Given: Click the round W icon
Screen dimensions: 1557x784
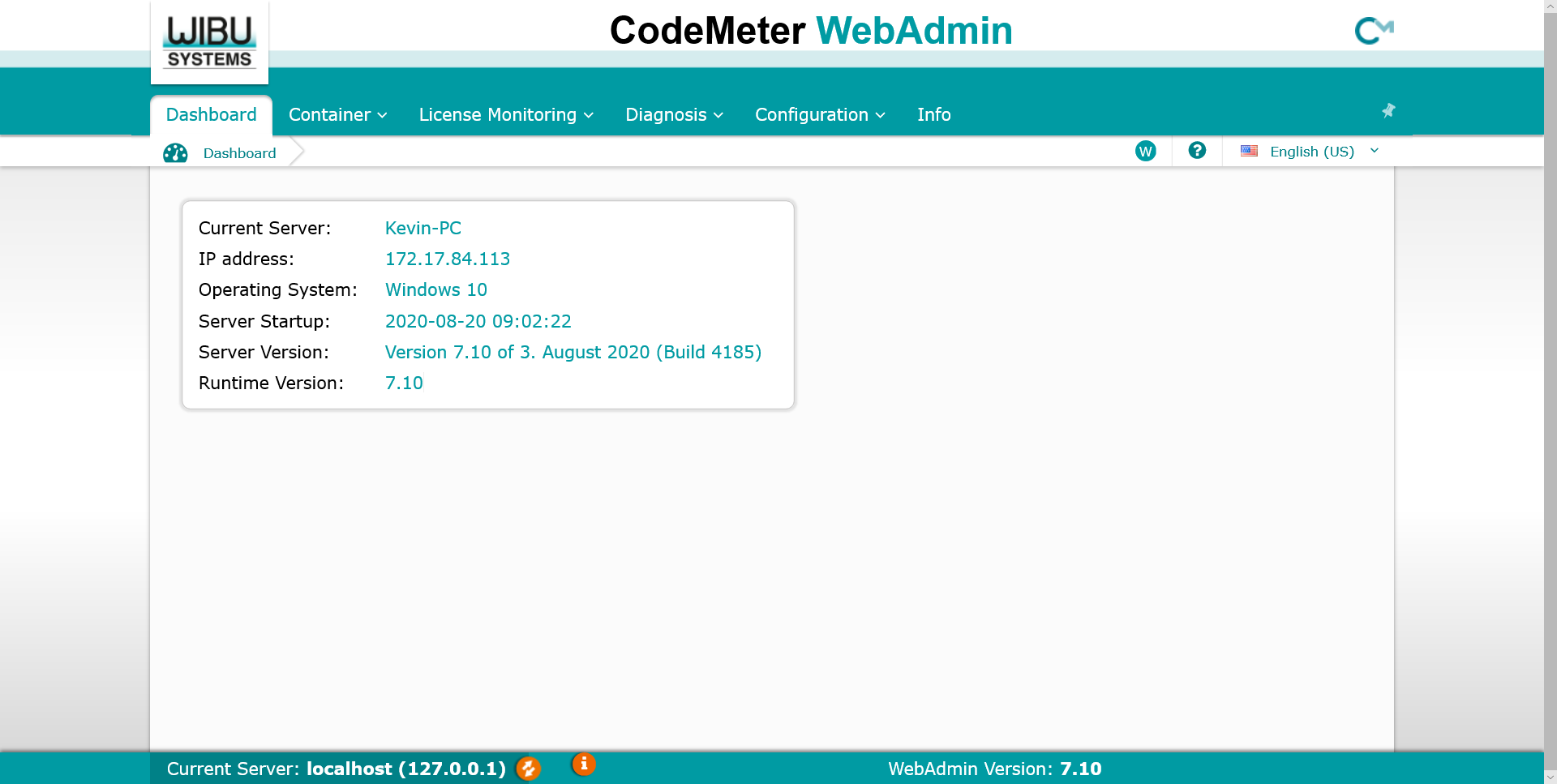Looking at the screenshot, I should tap(1146, 151).
